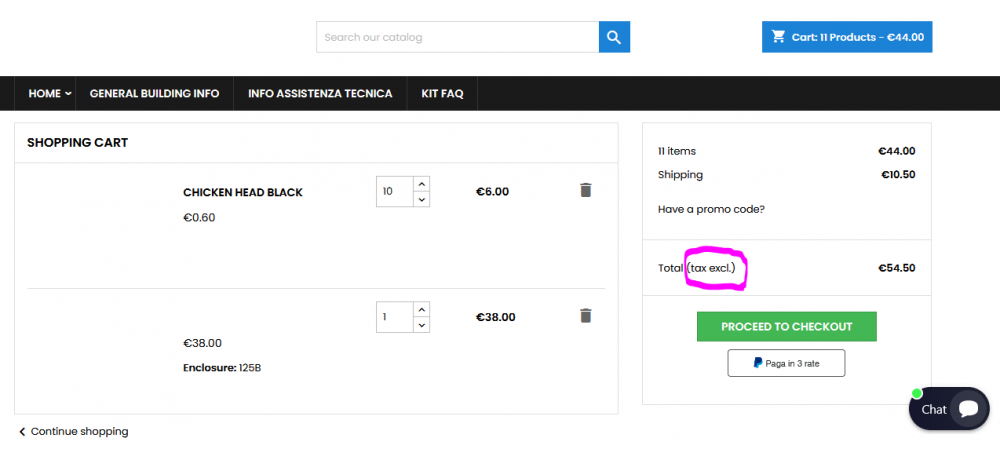Decrease Chicken Head Black quantity
The height and width of the screenshot is (449, 1000).
click(421, 200)
